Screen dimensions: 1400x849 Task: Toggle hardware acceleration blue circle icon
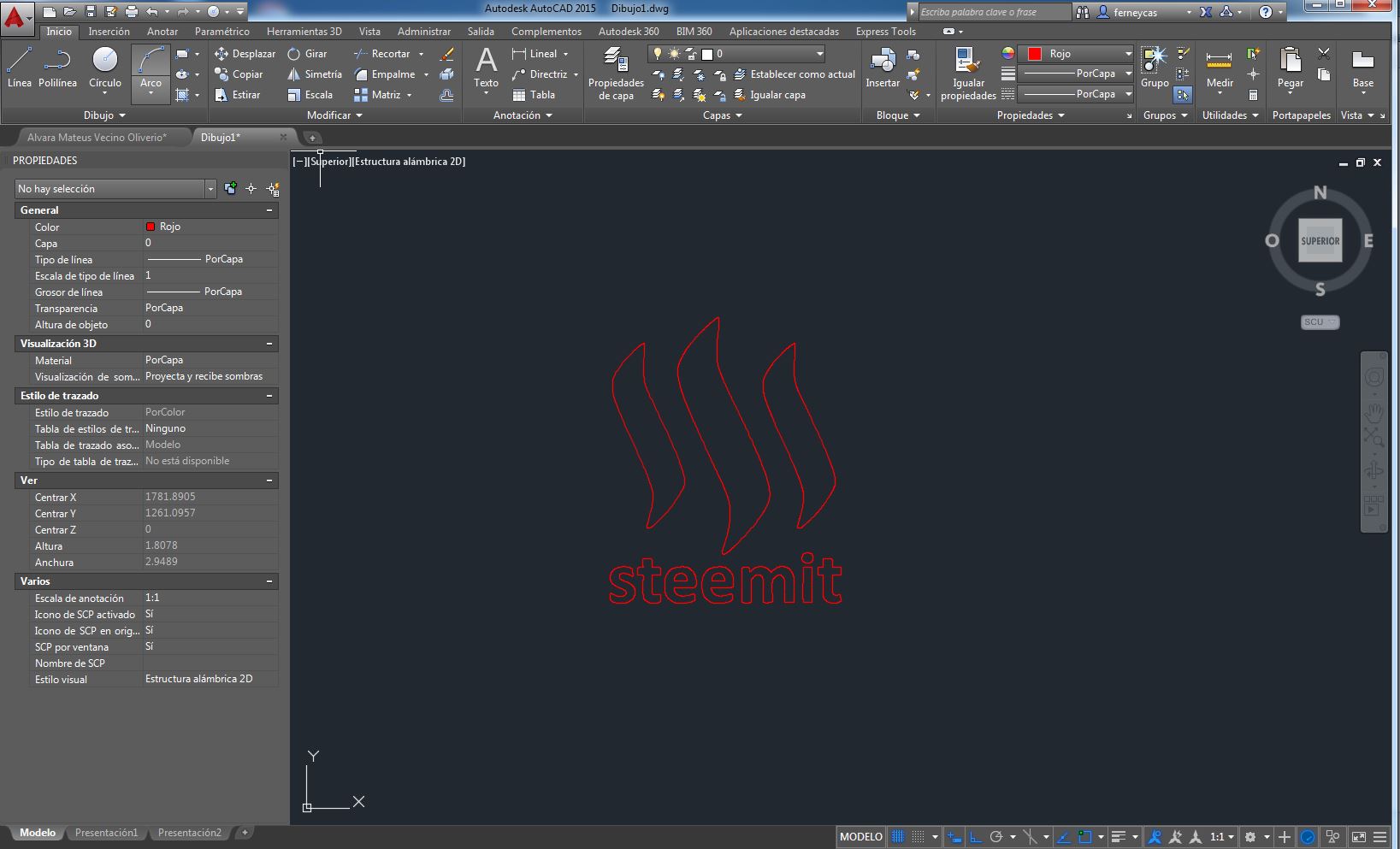tap(1308, 837)
